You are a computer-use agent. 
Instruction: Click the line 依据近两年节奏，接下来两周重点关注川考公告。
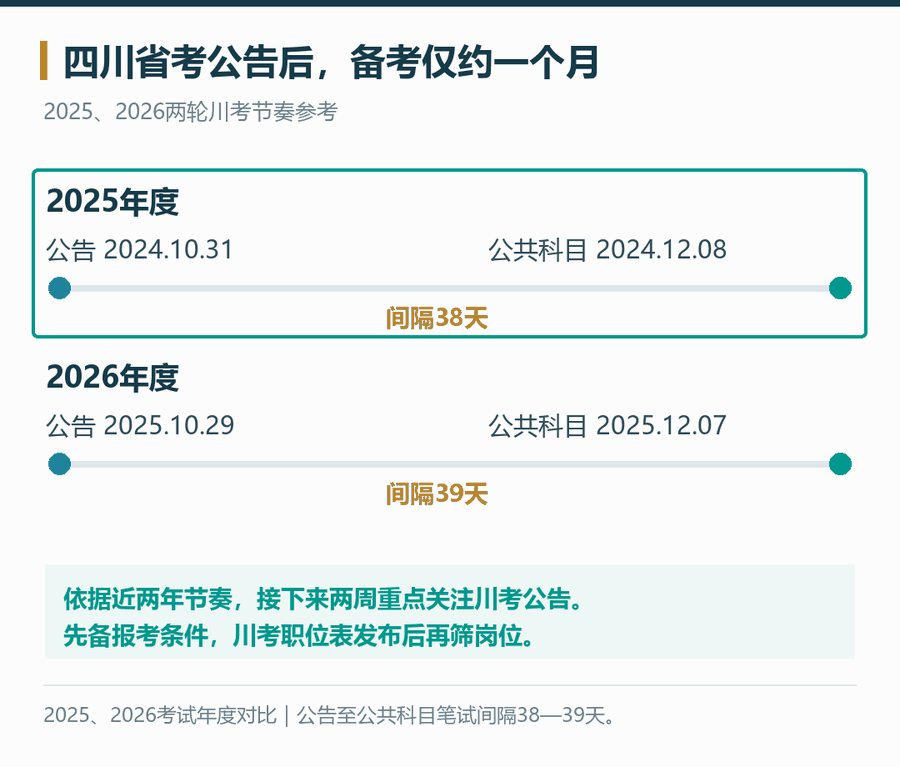[x=323, y=599]
